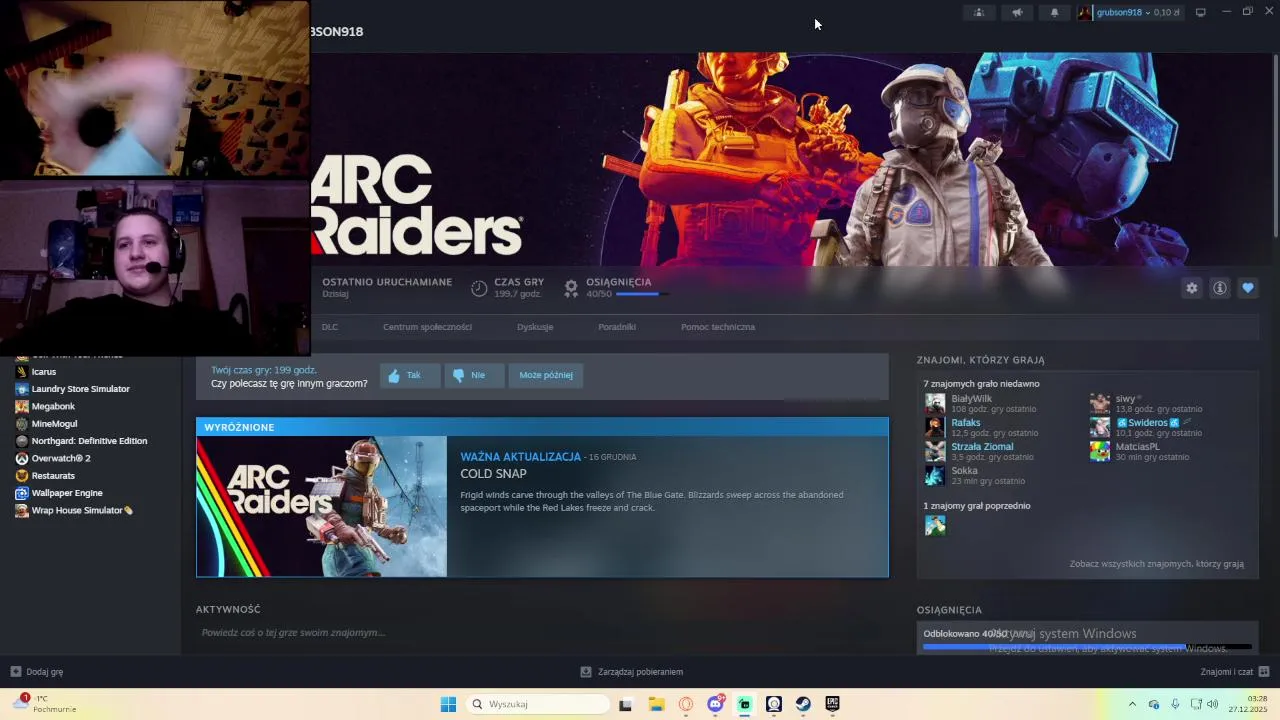Screen dimensions: 1280x720
Task: Open friend MatciasPL's profile
Action: pos(1138,447)
